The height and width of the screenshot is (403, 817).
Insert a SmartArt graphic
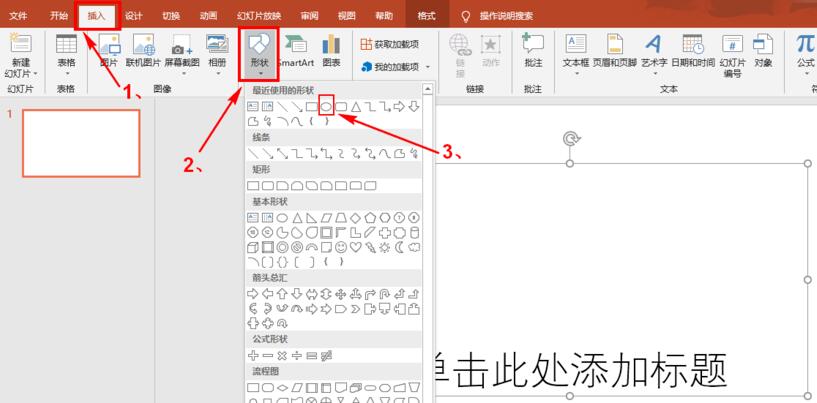(x=295, y=51)
